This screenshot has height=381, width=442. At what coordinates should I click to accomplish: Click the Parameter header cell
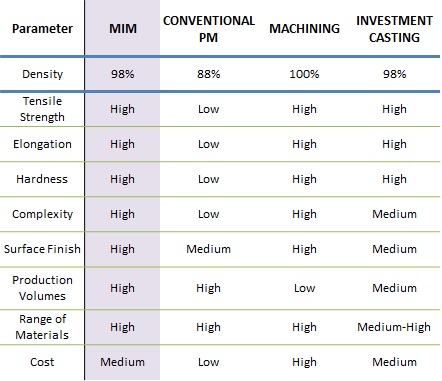tap(42, 28)
